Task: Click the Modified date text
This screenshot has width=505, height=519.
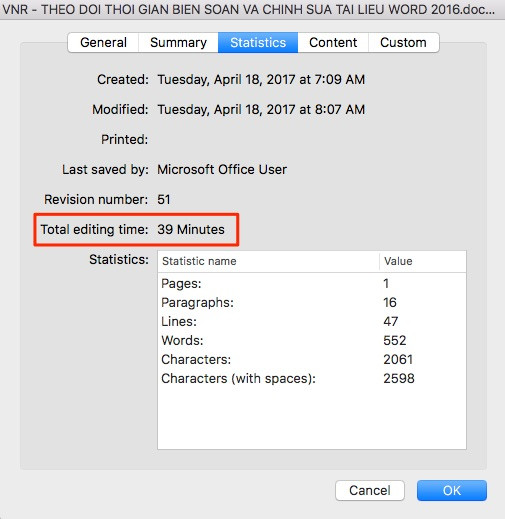Action: (x=261, y=109)
